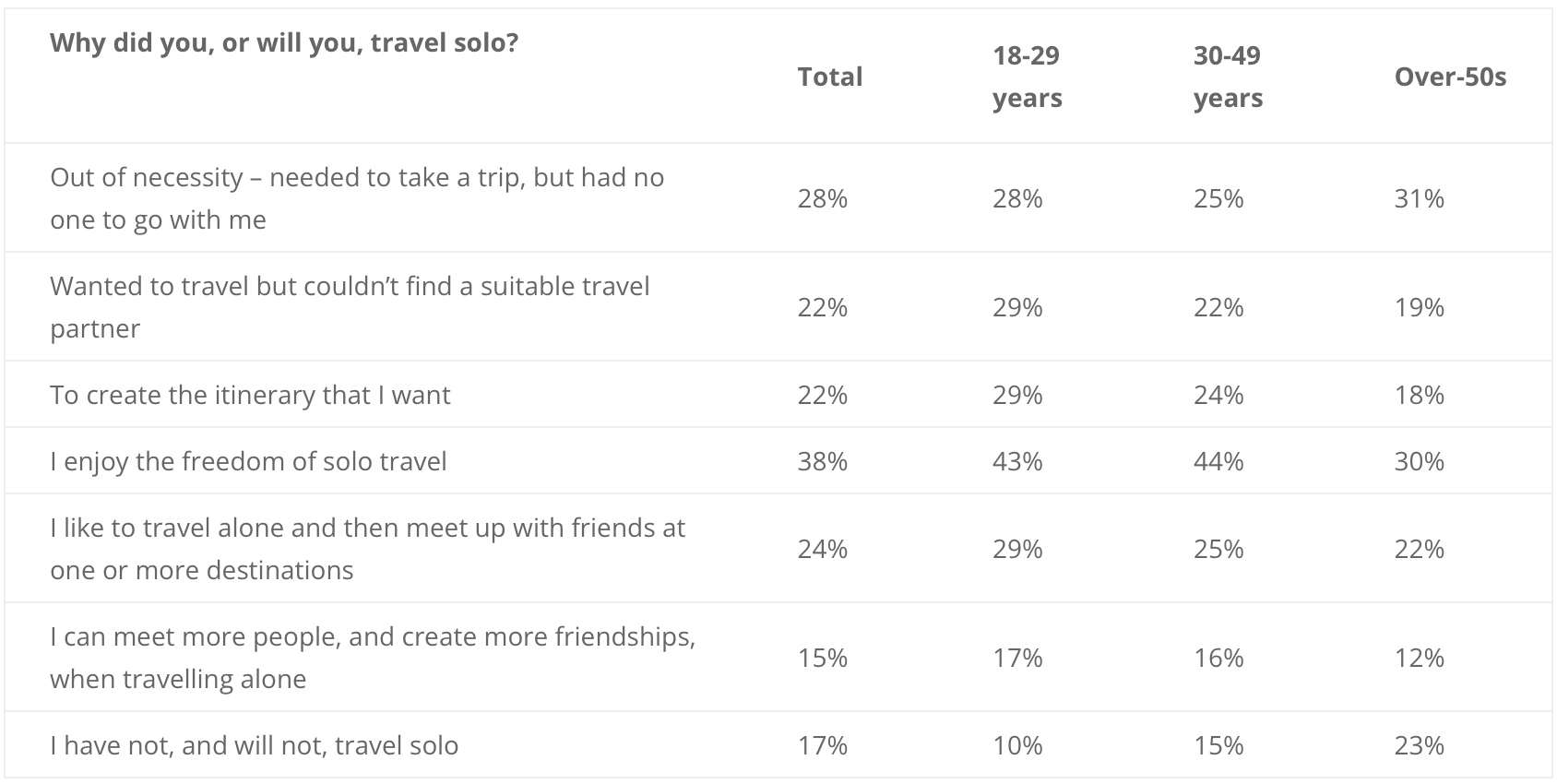Image resolution: width=1557 pixels, height=784 pixels.
Task: Click the 18-29 years column header
Action: [1028, 77]
